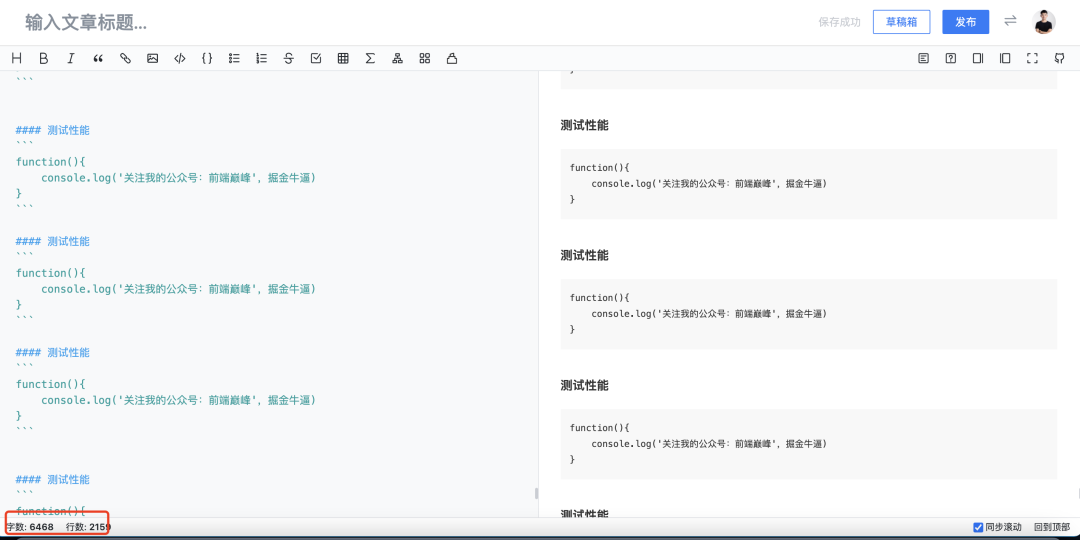The height and width of the screenshot is (540, 1080).
Task: Insert a hyperlink using the chain icon
Action: (125, 59)
